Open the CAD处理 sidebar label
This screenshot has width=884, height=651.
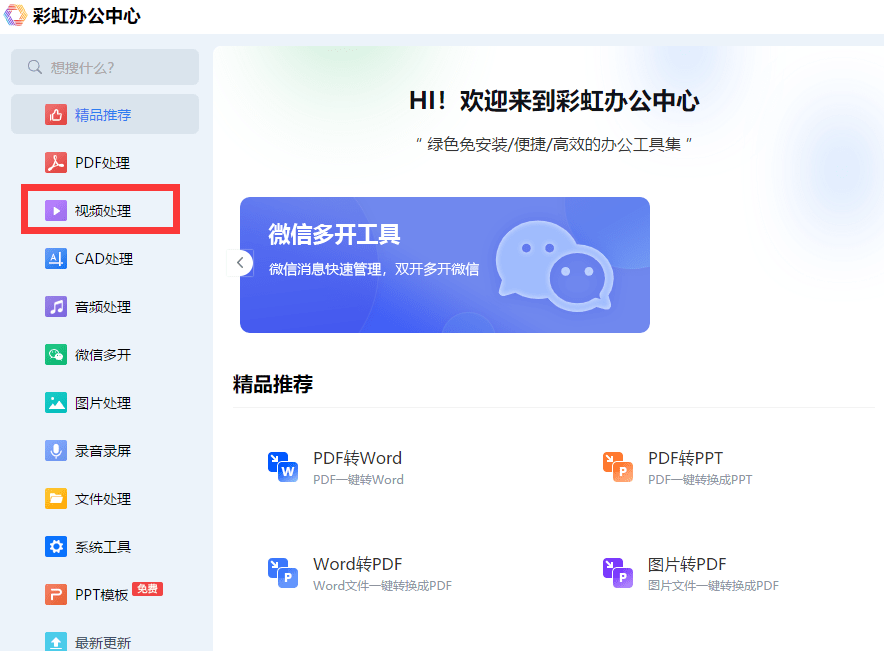click(104, 259)
